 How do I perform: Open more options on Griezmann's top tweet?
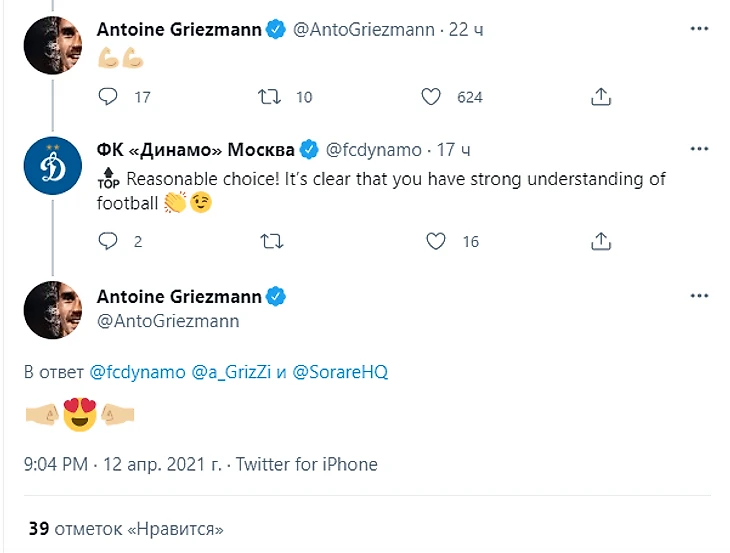pyautogui.click(x=699, y=29)
